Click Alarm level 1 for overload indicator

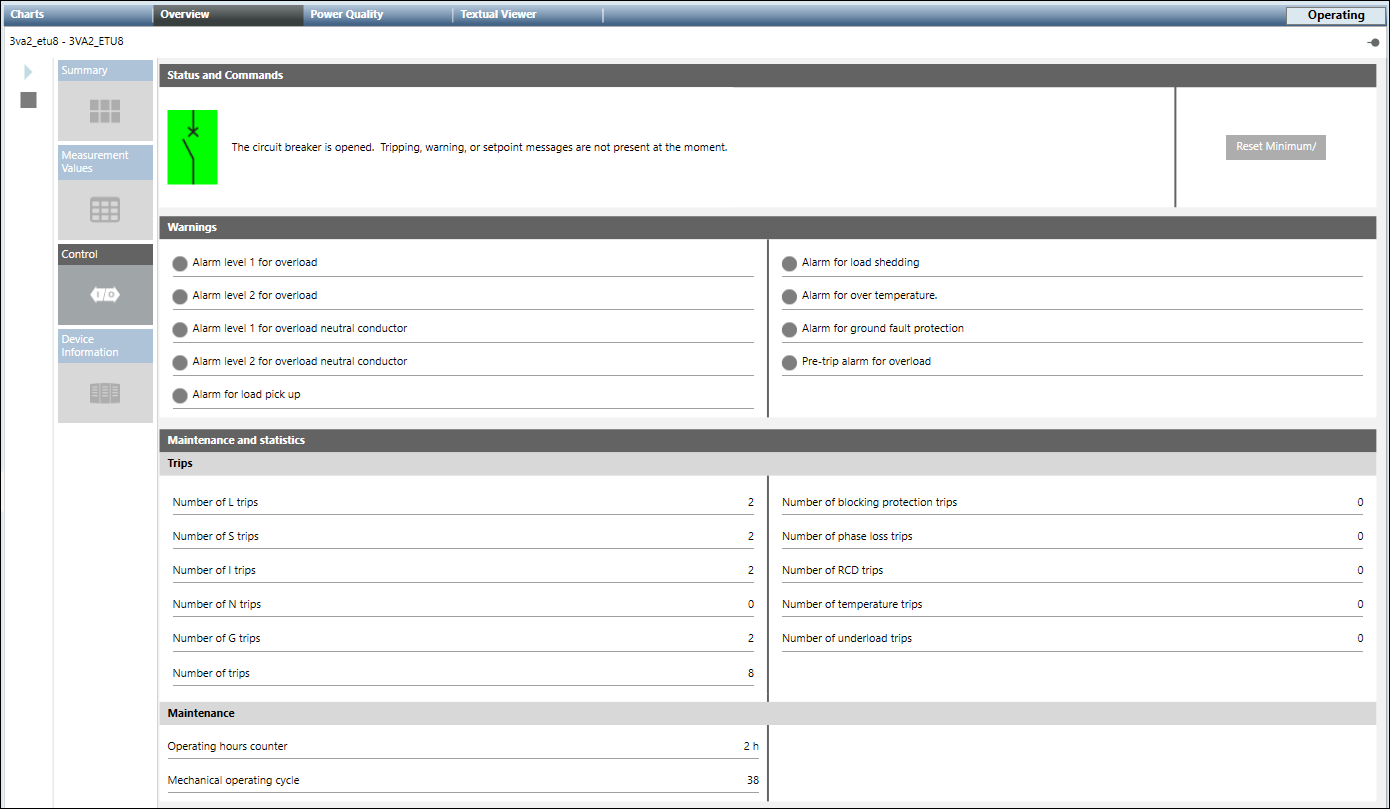coord(180,264)
